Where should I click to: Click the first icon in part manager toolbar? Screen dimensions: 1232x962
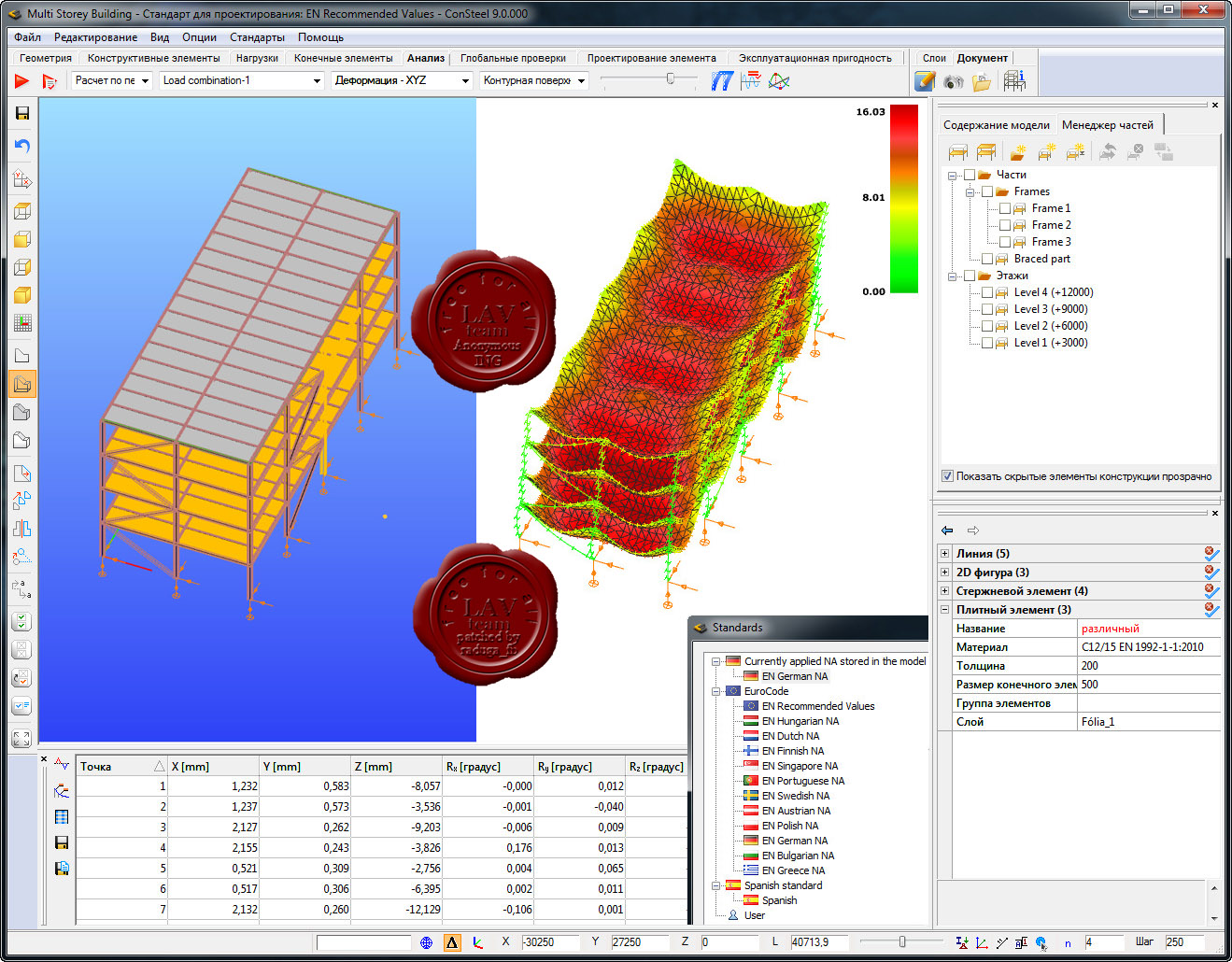pyautogui.click(x=958, y=151)
